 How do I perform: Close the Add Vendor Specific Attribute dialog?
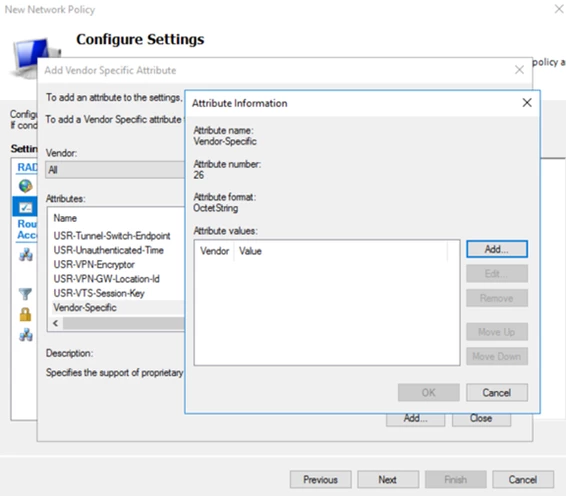point(519,70)
